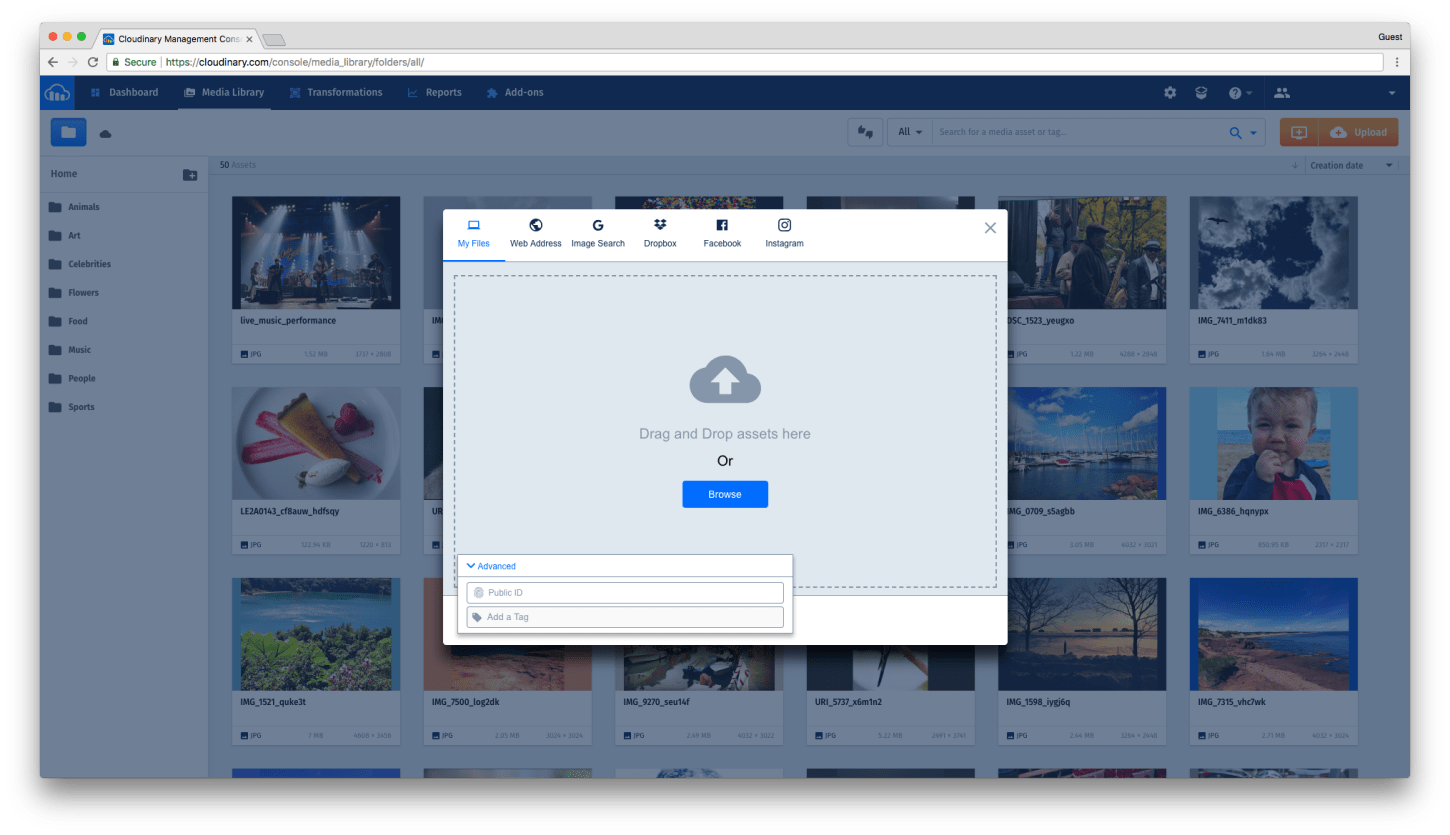Open the All asset type filter dropdown
Screen dimensions: 1450x835
coord(910,132)
